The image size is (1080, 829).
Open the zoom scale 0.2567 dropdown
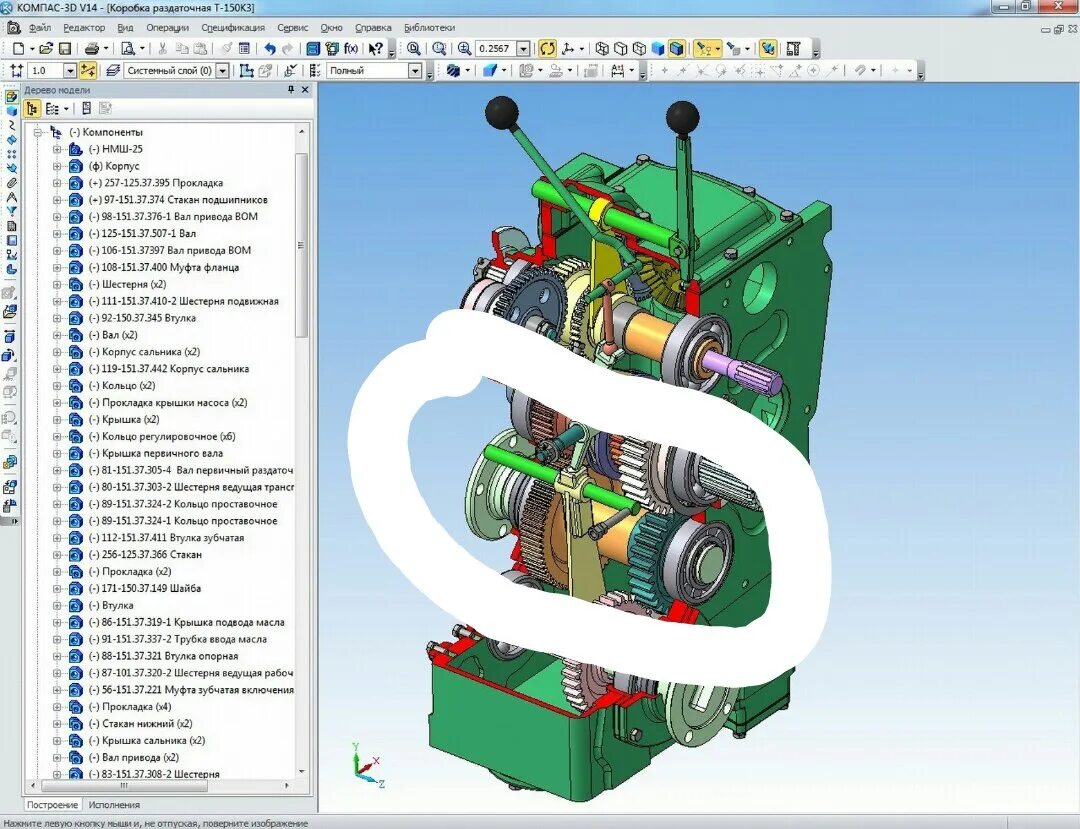(x=523, y=49)
